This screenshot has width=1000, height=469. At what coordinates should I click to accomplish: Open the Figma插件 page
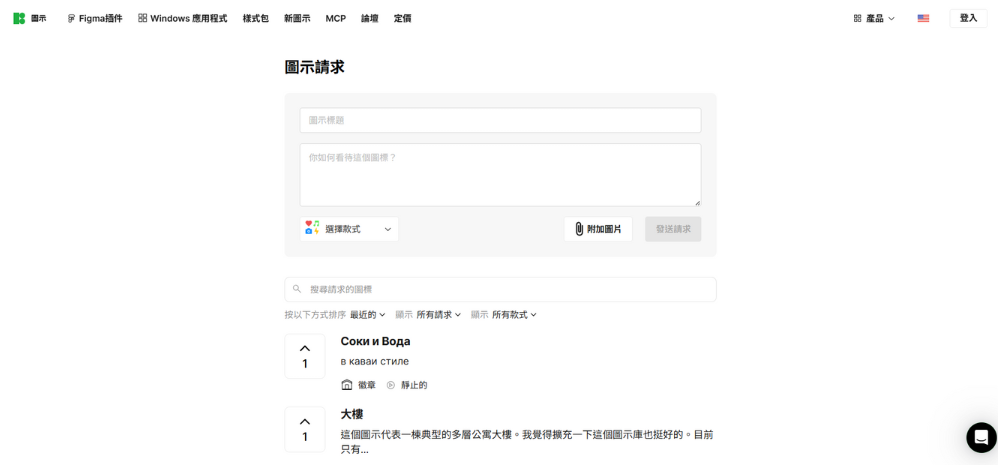click(x=94, y=18)
